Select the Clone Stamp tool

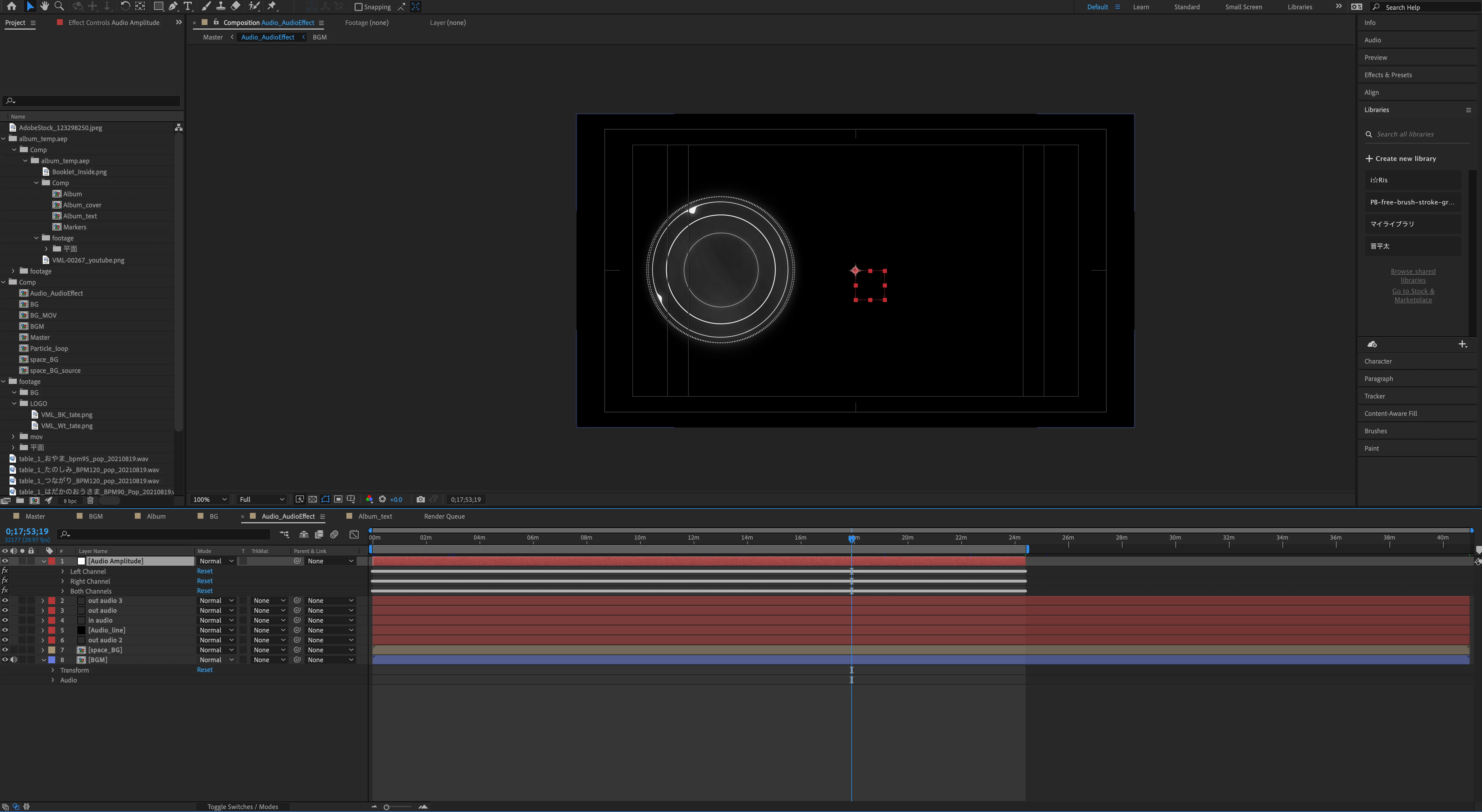[220, 6]
